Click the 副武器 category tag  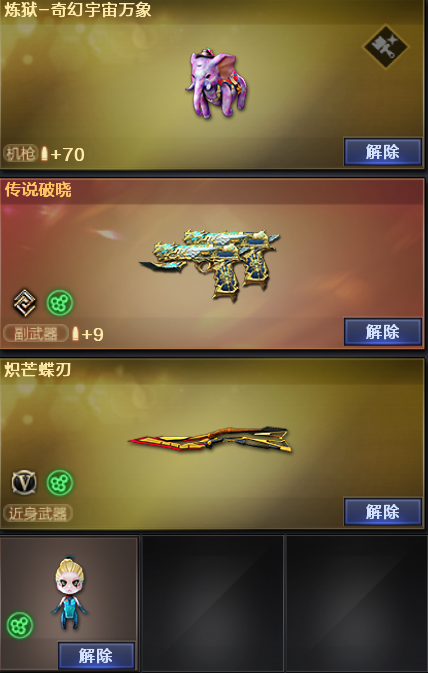click(x=36, y=333)
